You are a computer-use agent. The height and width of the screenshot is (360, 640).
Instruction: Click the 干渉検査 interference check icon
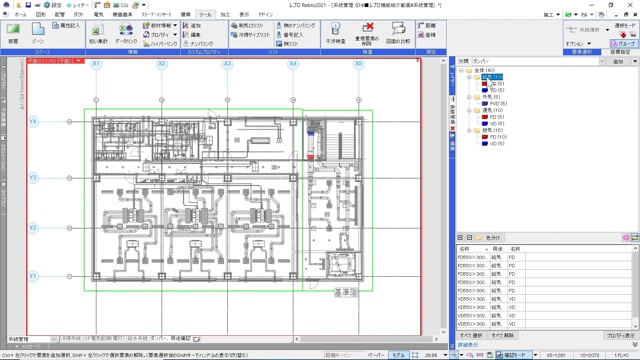(336, 33)
